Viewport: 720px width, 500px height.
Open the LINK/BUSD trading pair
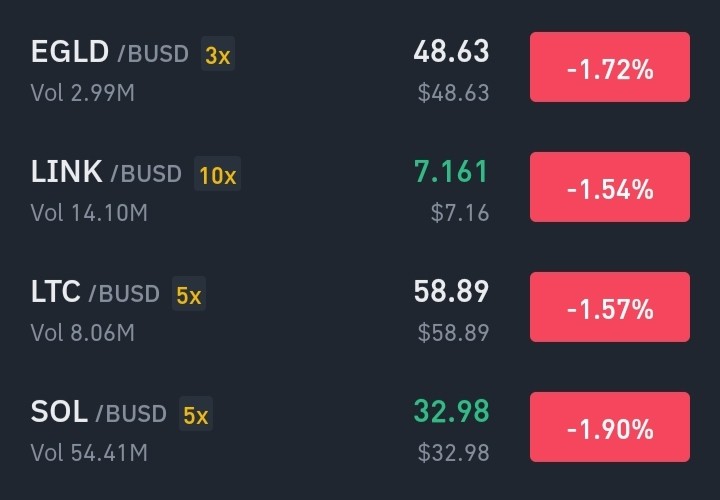360,188
